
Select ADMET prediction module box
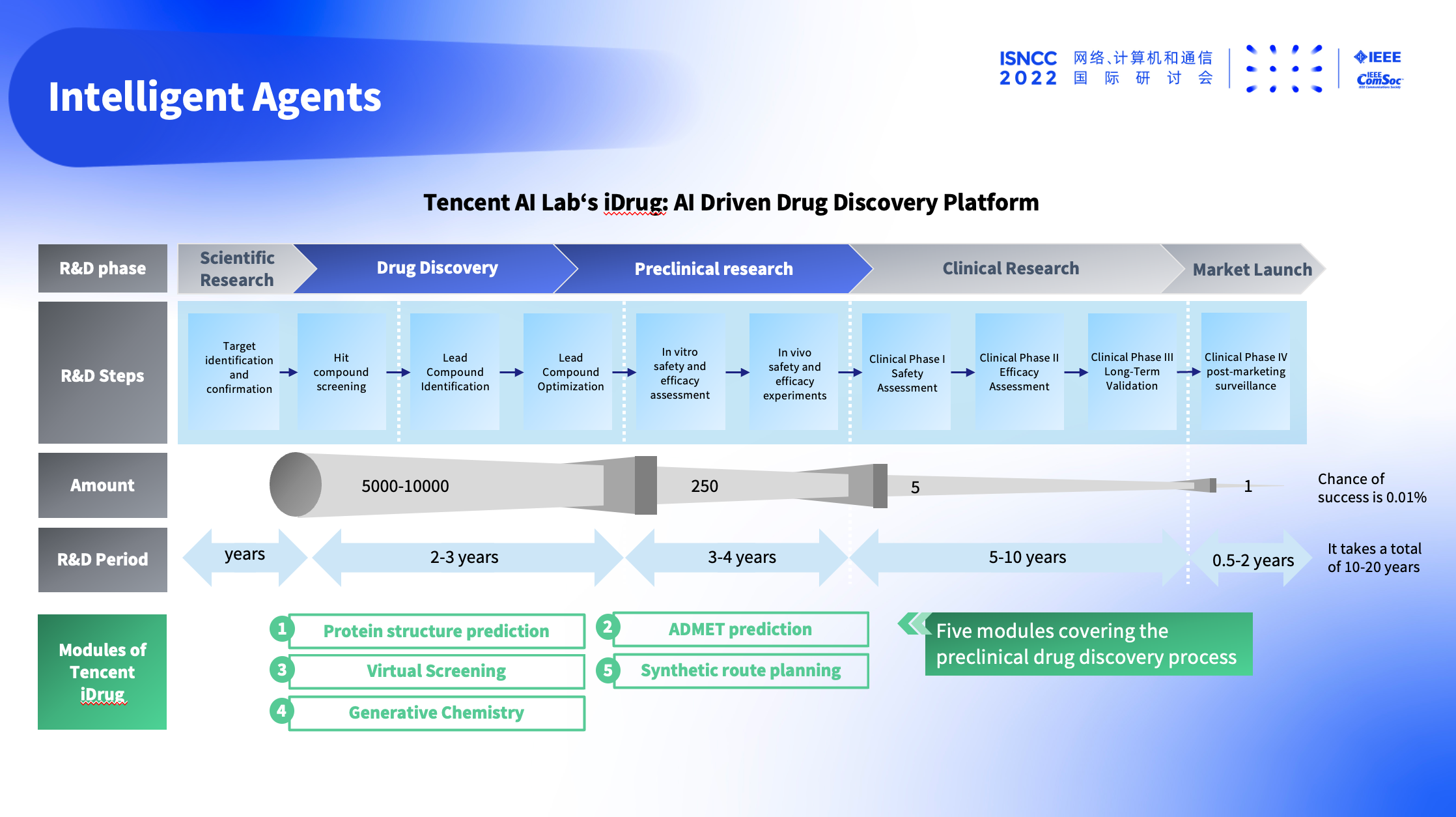pos(741,629)
